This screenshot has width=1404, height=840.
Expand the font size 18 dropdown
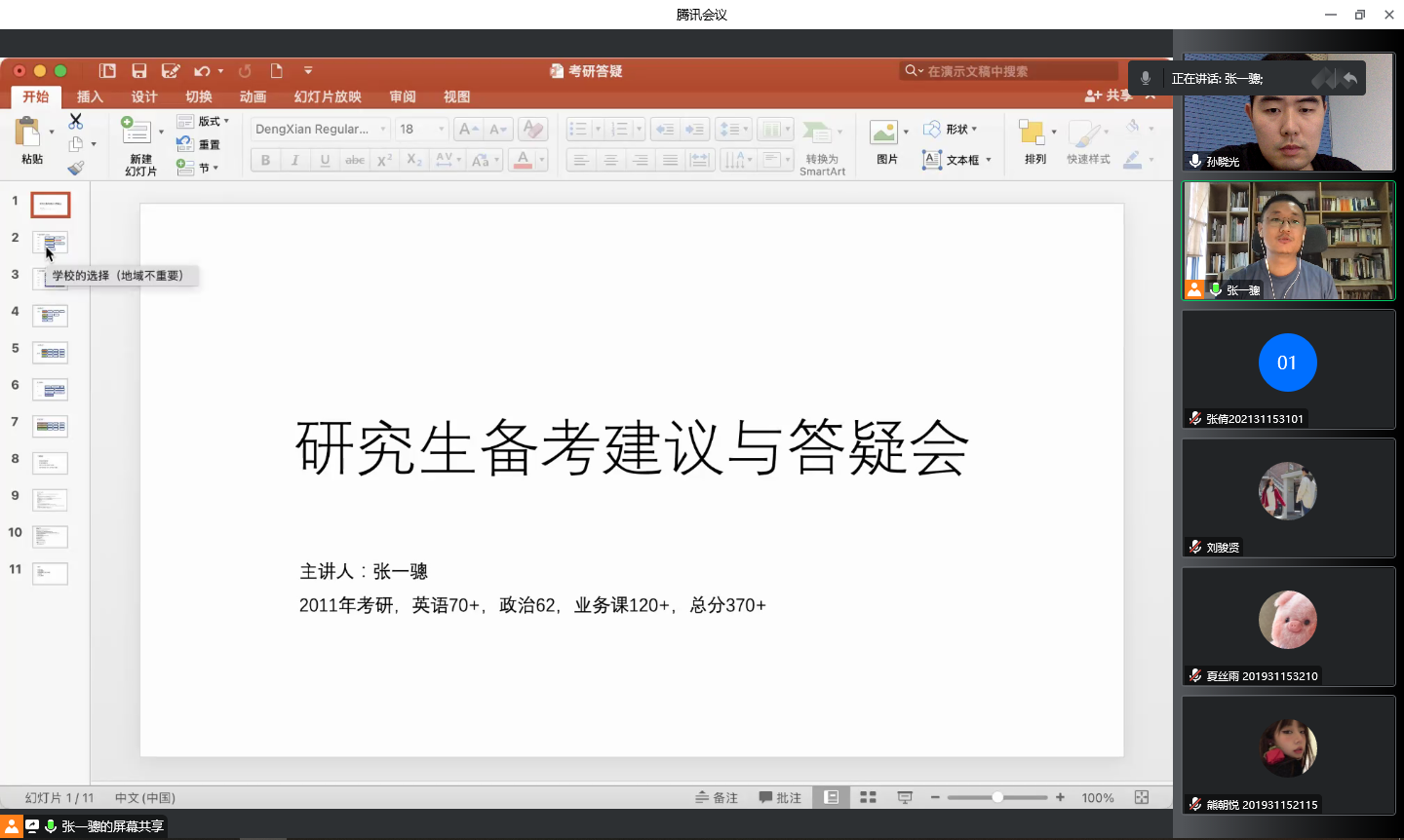pyautogui.click(x=441, y=129)
